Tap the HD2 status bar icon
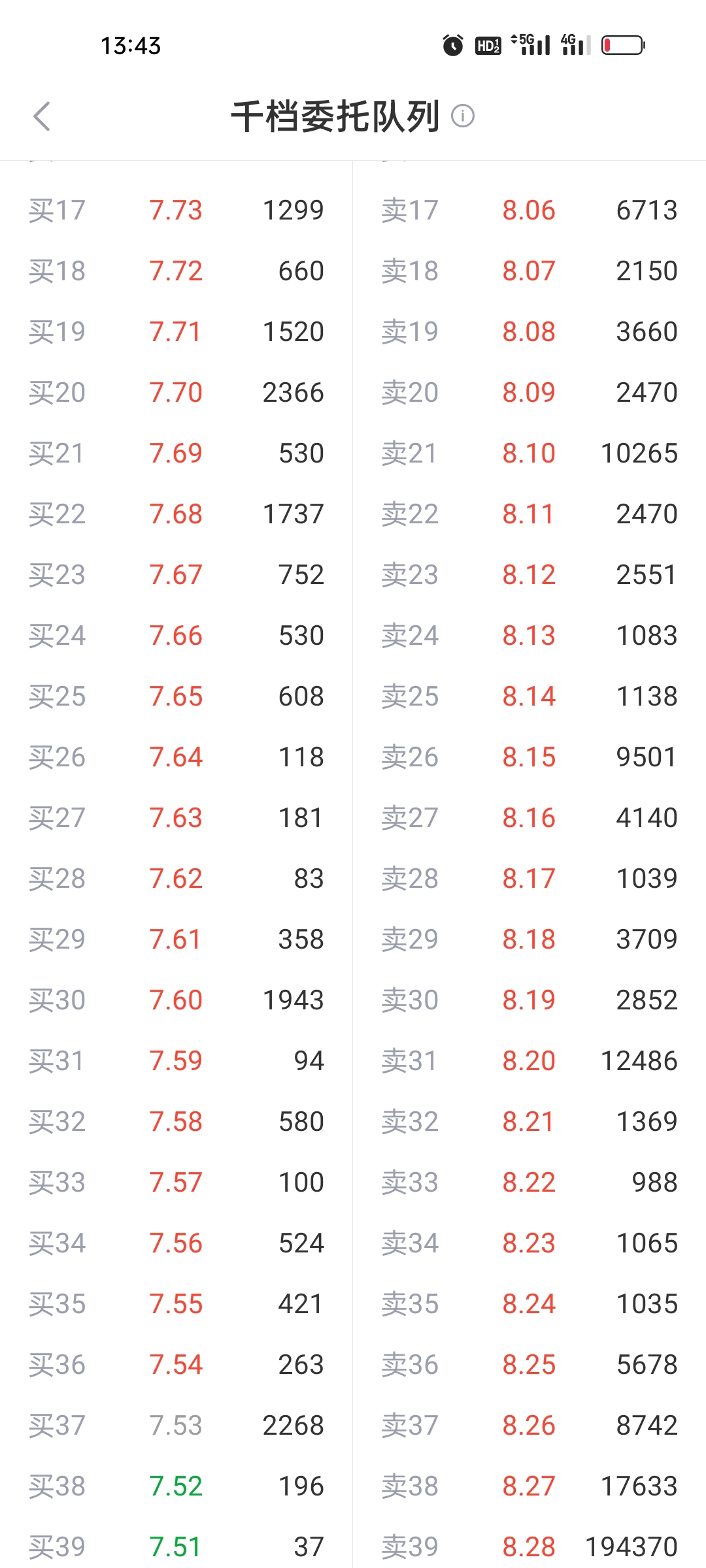Image resolution: width=706 pixels, height=1568 pixels. [488, 45]
